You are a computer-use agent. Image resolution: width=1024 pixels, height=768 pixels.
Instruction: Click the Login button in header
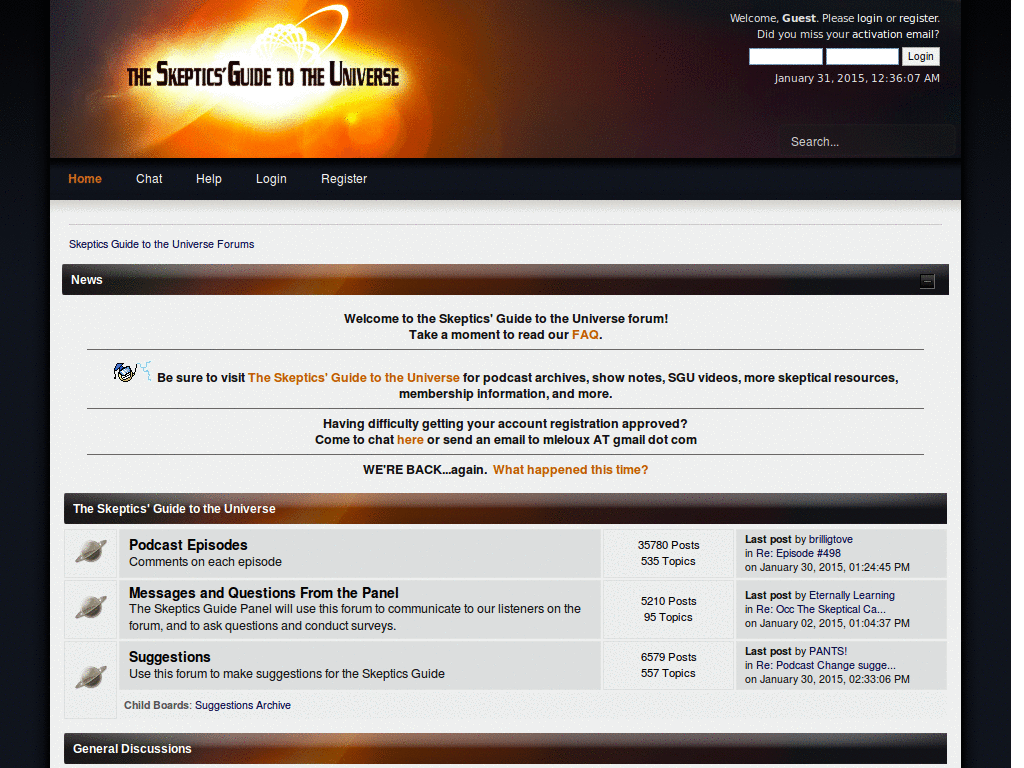[x=921, y=56]
